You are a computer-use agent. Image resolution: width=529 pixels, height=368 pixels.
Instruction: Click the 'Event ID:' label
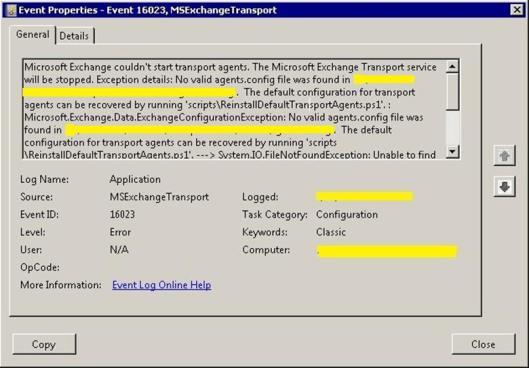(39, 215)
